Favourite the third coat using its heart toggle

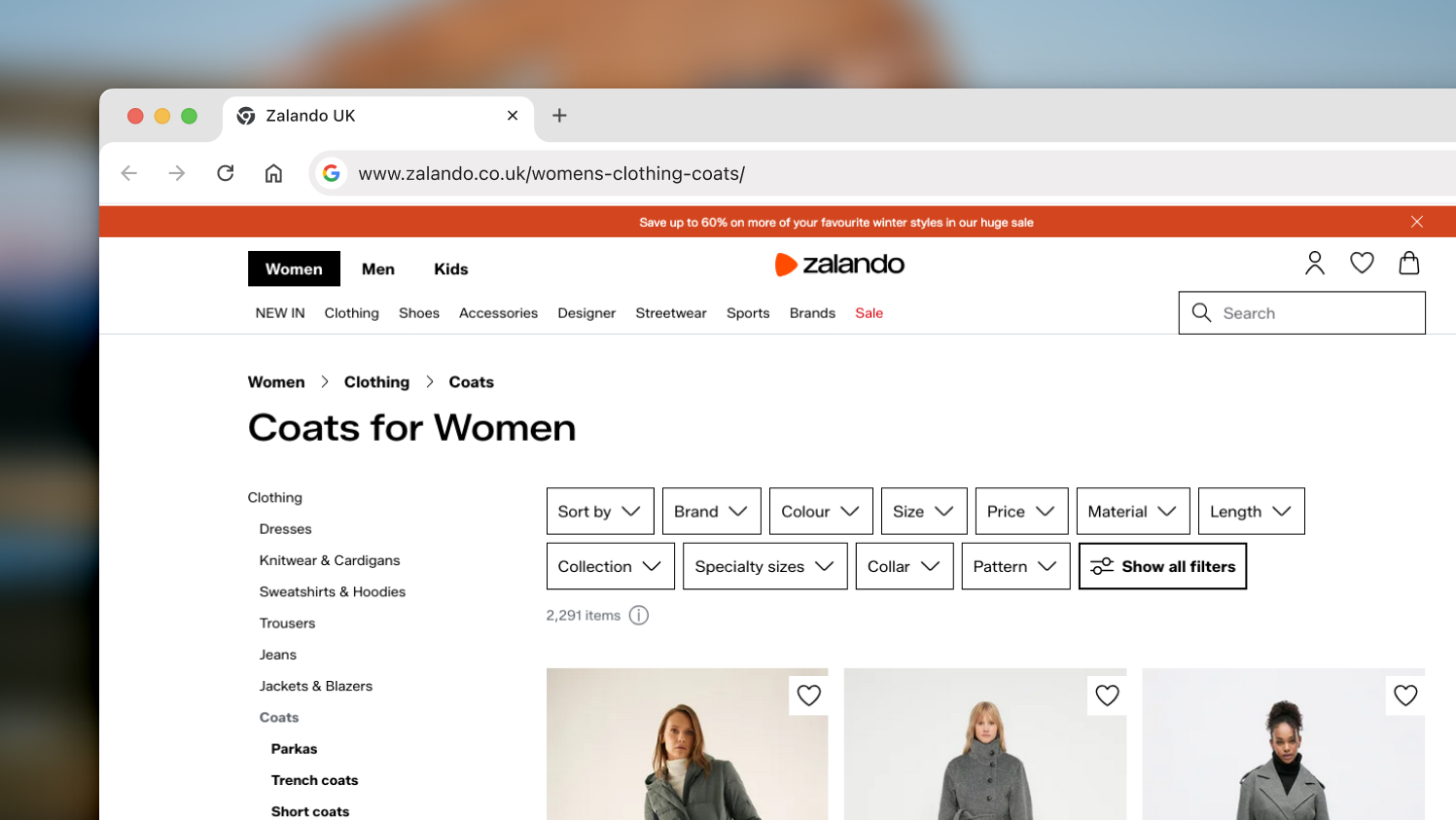pos(1405,695)
